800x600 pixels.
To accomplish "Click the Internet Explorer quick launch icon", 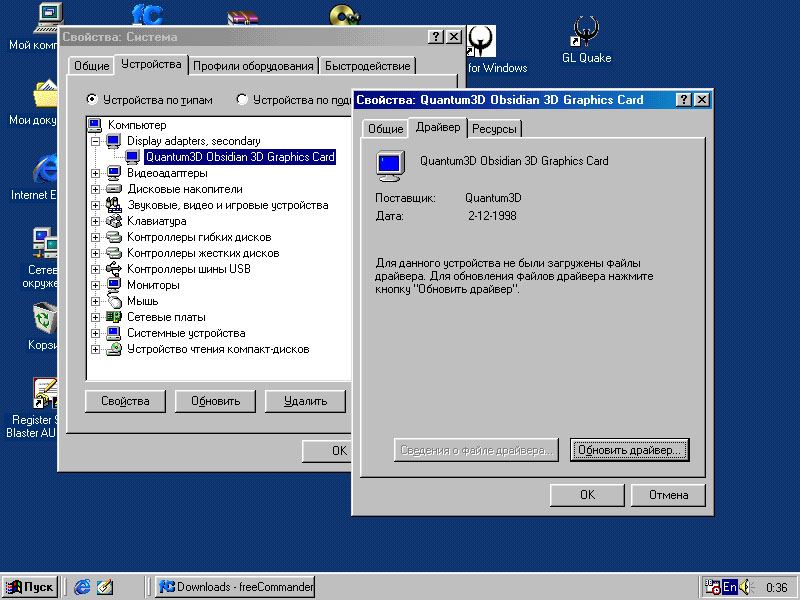I will (x=82, y=587).
